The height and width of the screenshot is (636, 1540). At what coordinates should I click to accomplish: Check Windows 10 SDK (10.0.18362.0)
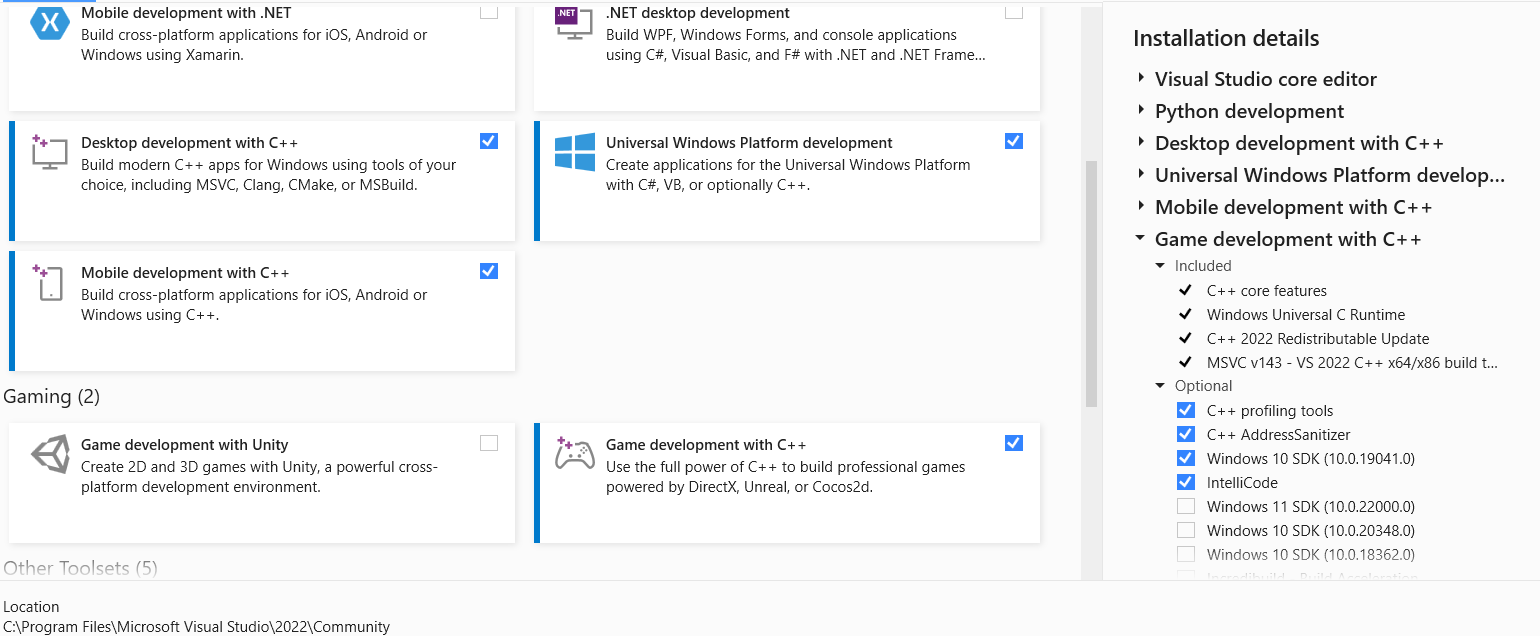[1186, 554]
